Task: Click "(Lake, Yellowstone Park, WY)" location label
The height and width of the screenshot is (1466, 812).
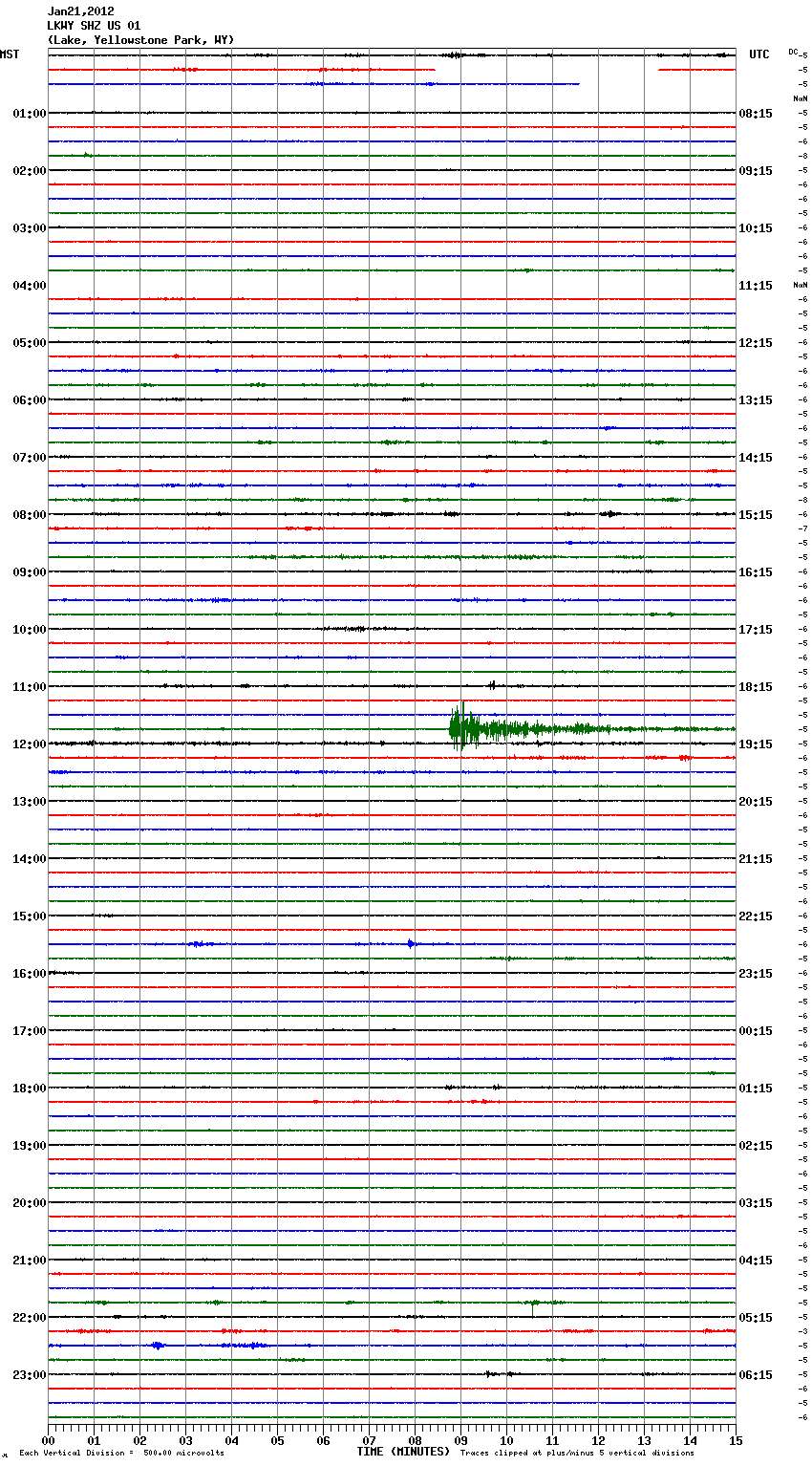Action: (140, 40)
